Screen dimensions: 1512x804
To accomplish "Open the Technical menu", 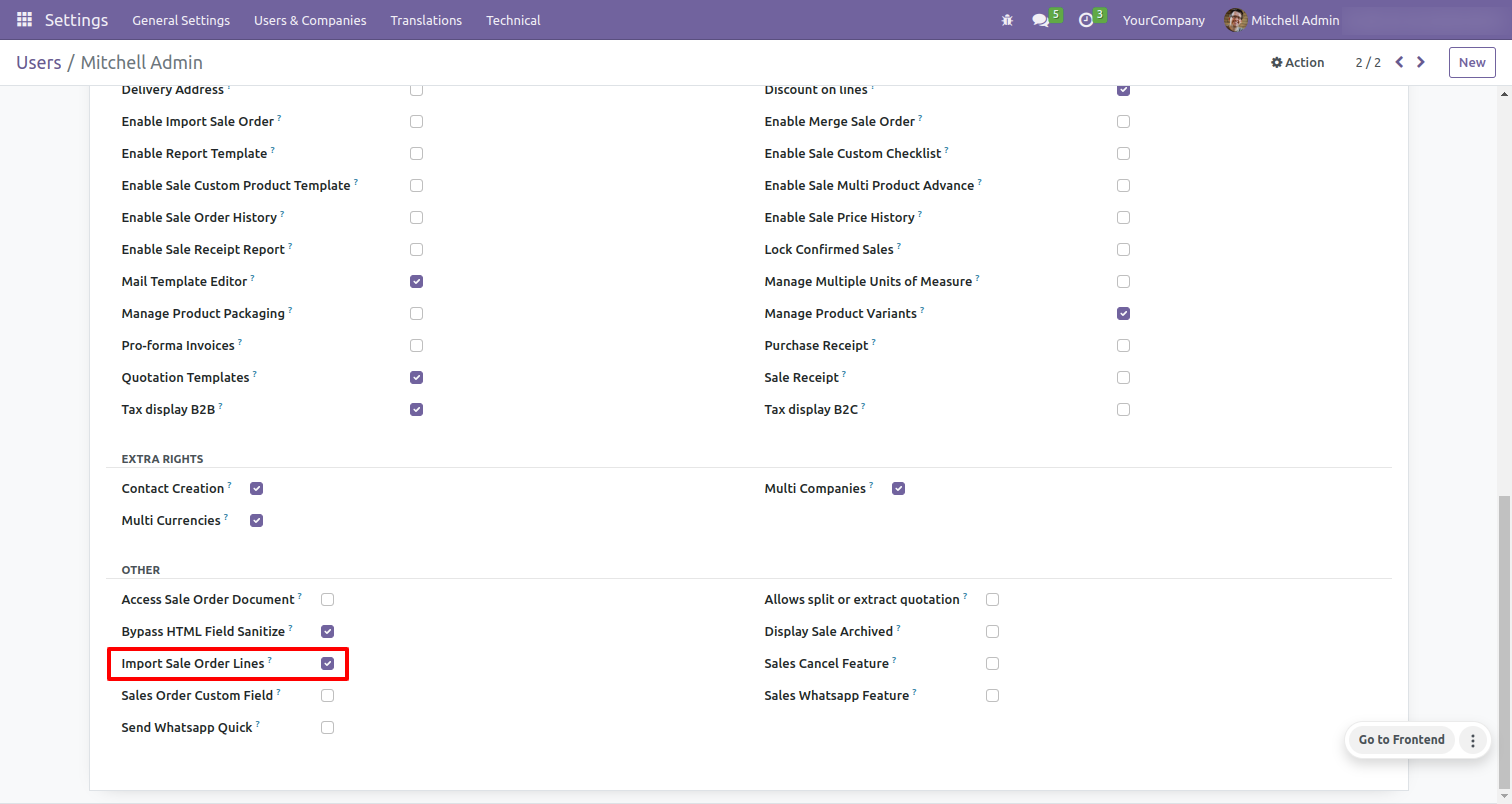I will click(513, 20).
